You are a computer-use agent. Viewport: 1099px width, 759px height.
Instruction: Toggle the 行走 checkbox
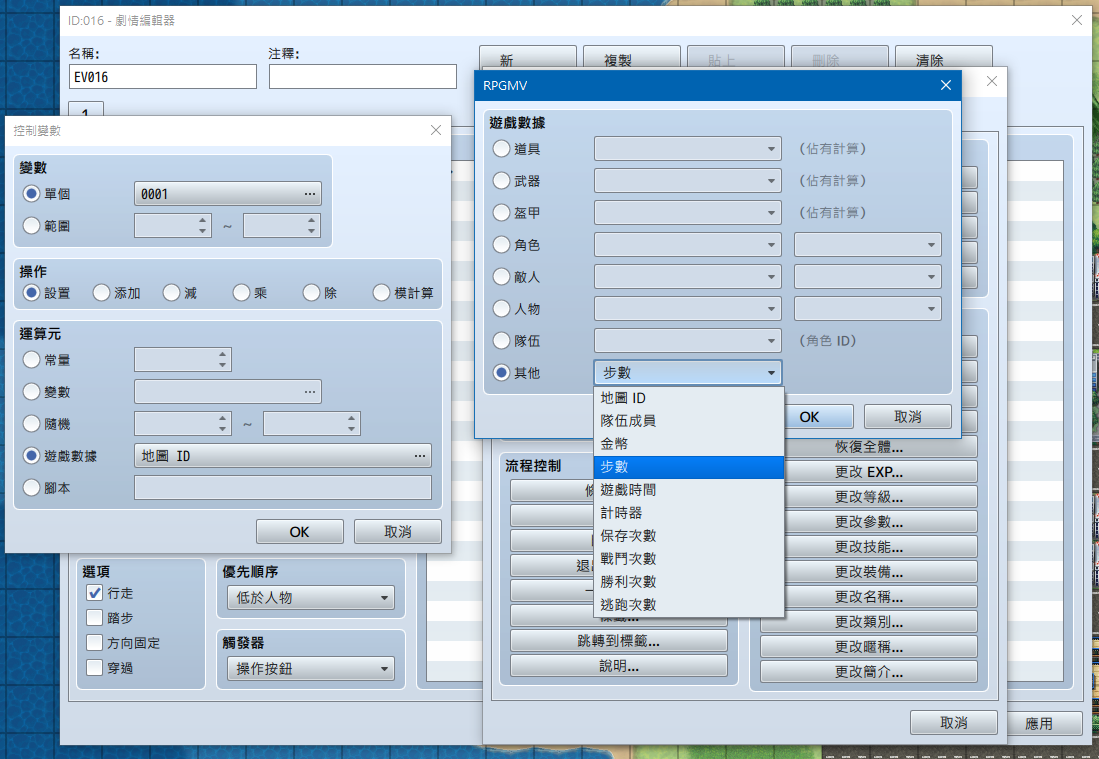(95, 593)
